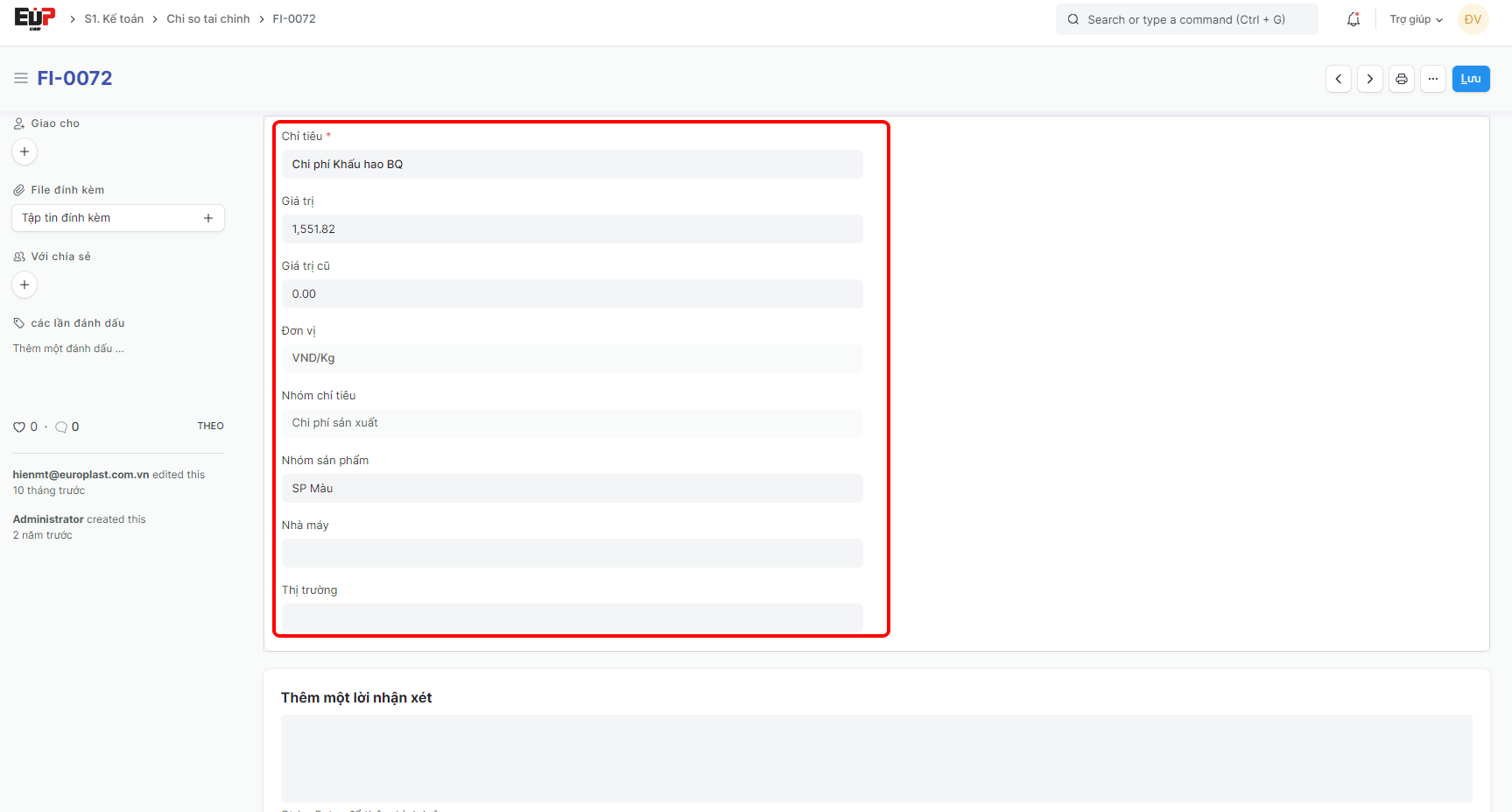Open the notifications bell
Image resolution: width=1512 pixels, height=812 pixels.
point(1353,19)
